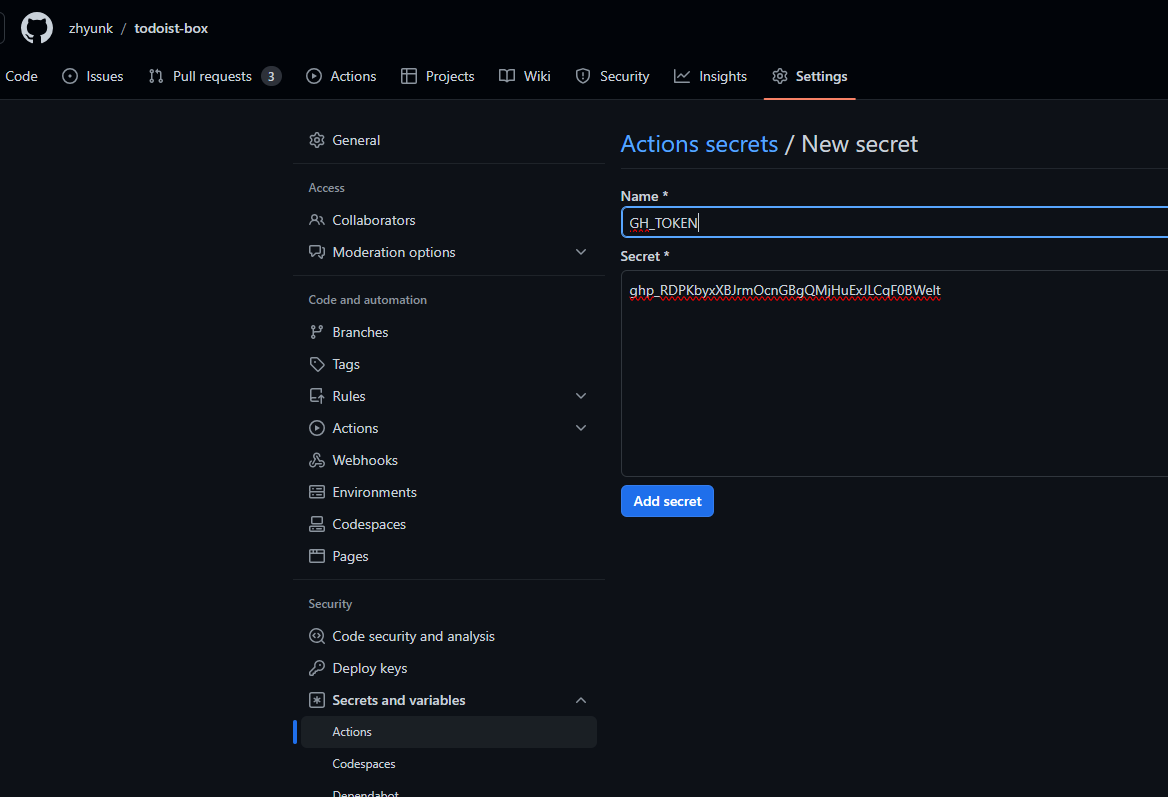Viewport: 1168px width, 797px height.
Task: Click the Insights graph icon
Action: coord(682,76)
